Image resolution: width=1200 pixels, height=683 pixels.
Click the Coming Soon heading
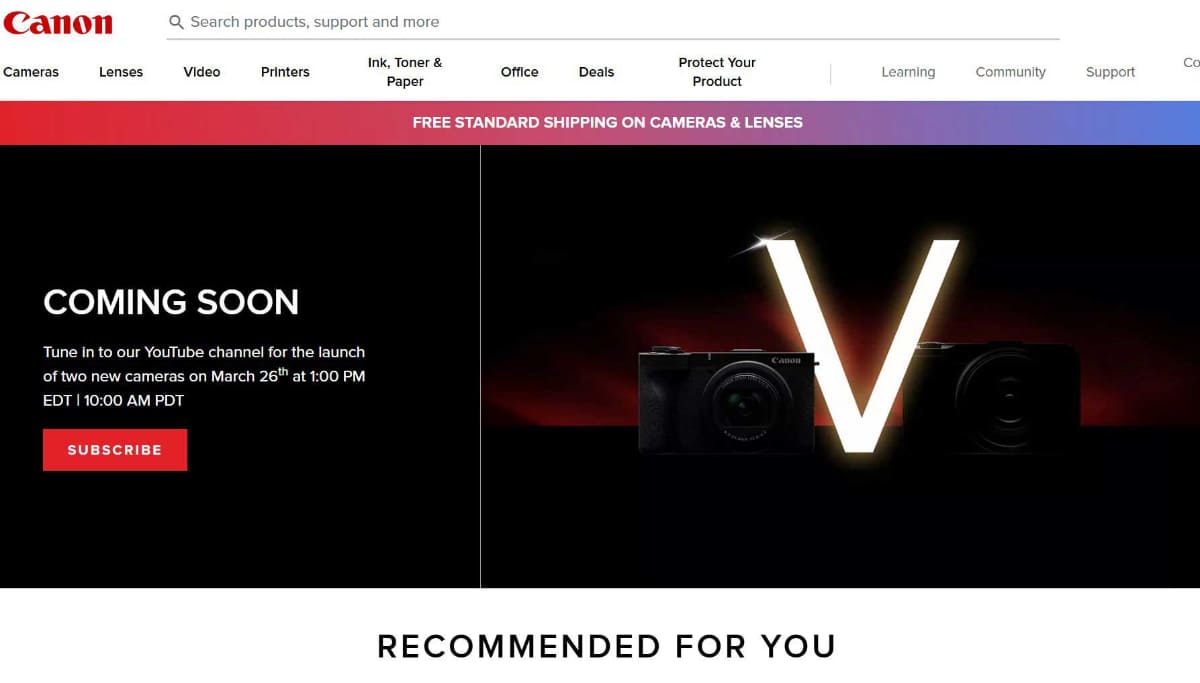click(171, 302)
